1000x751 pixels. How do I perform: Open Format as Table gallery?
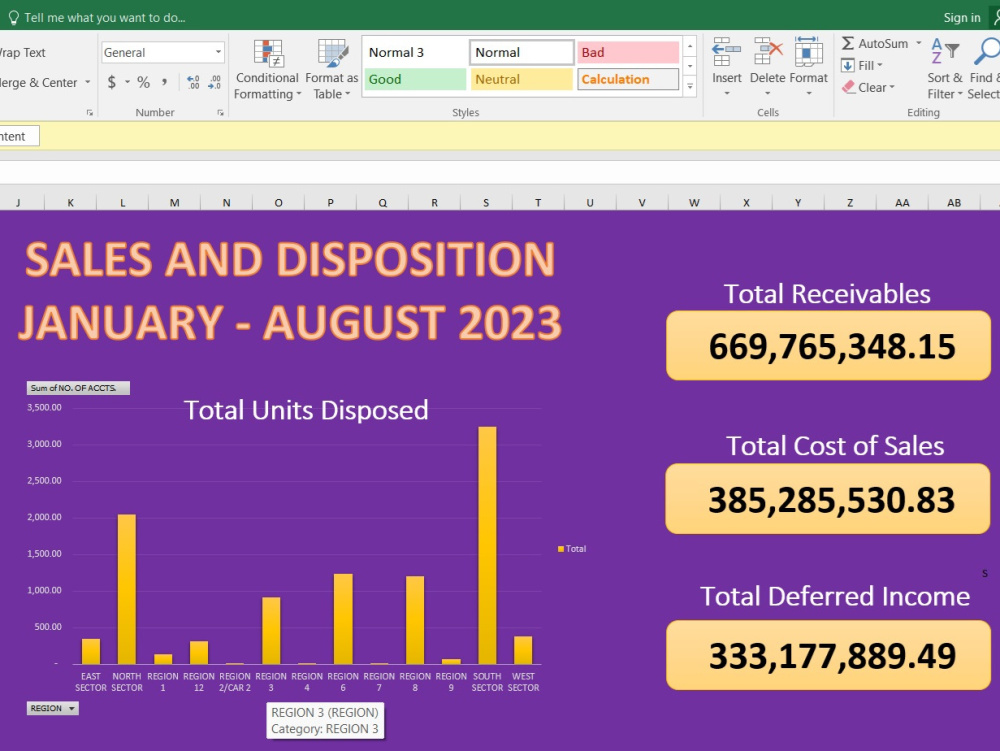click(x=332, y=68)
